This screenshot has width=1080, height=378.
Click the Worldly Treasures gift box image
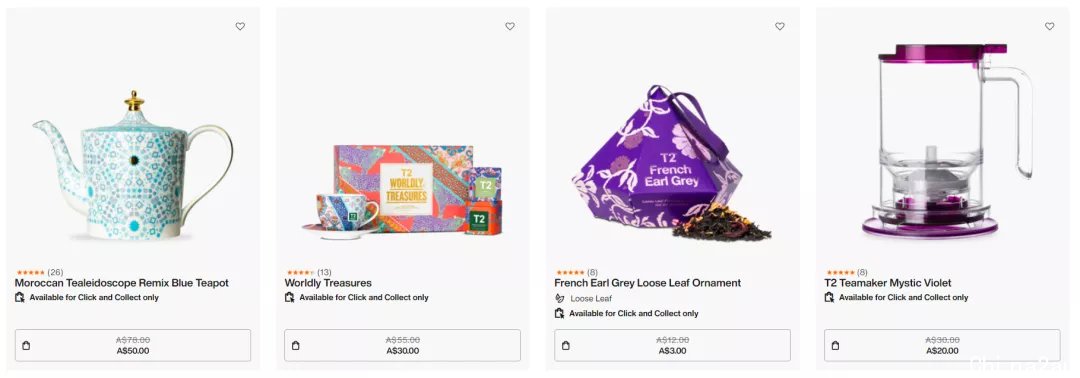[402, 189]
